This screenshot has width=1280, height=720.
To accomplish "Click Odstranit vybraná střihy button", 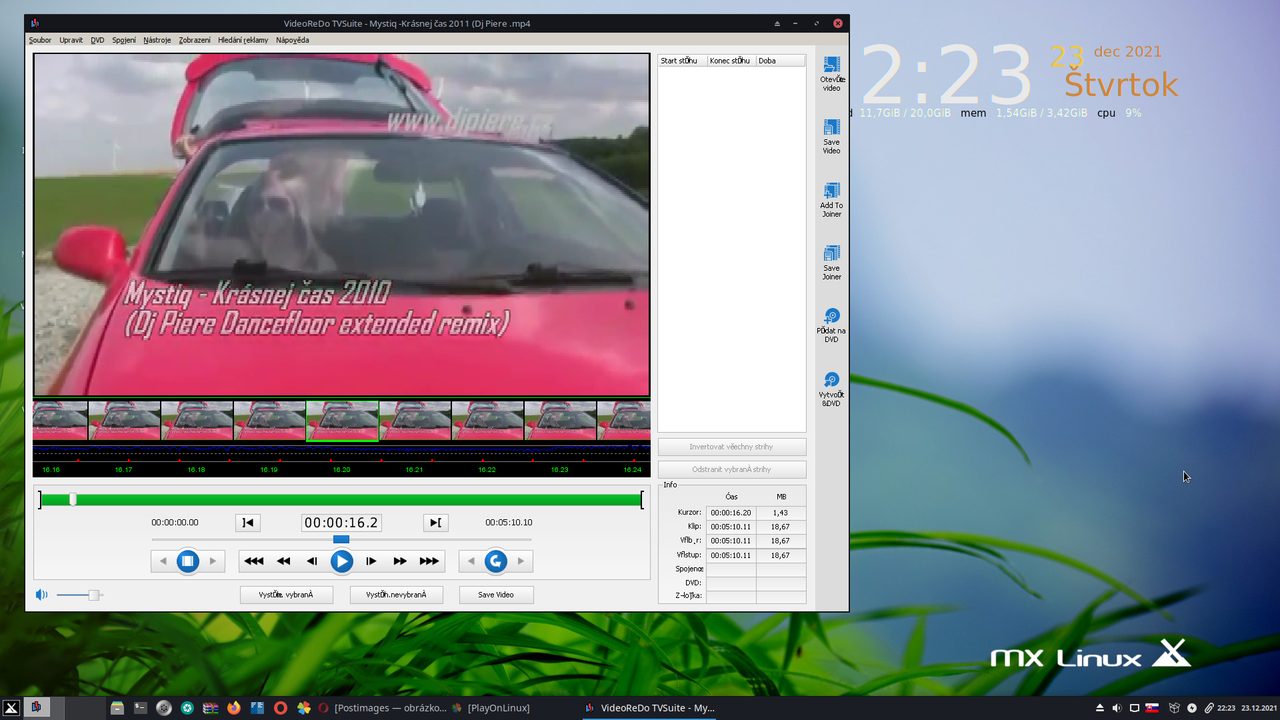I will tap(732, 469).
